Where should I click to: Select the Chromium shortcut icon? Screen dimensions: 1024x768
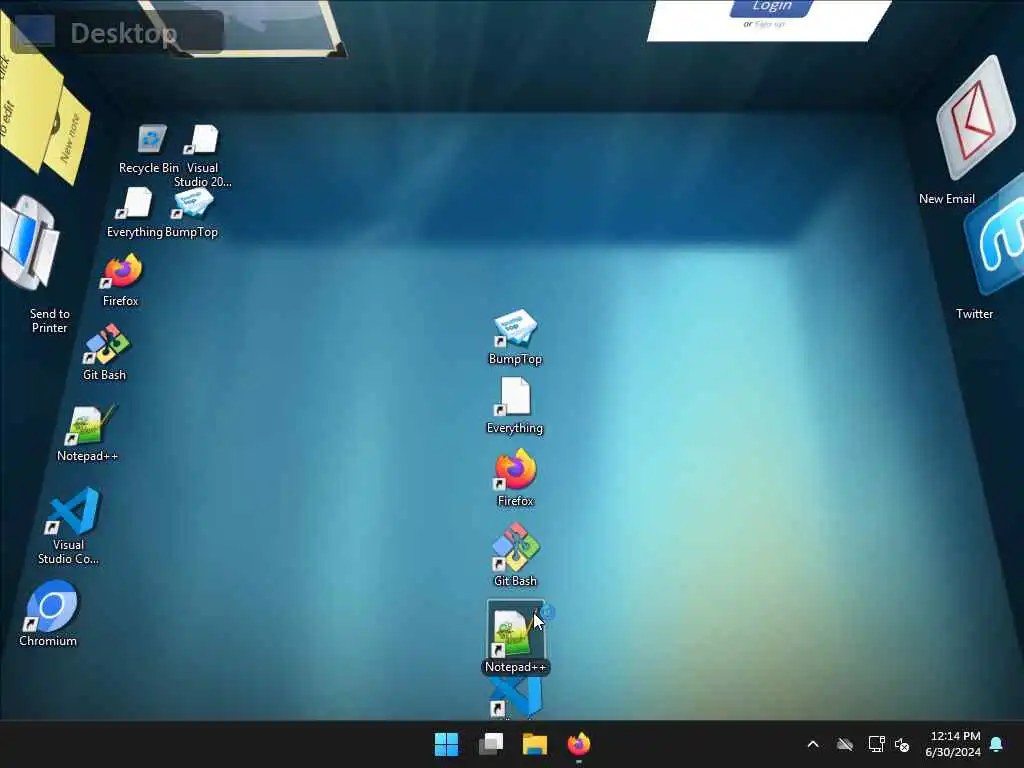tap(50, 606)
